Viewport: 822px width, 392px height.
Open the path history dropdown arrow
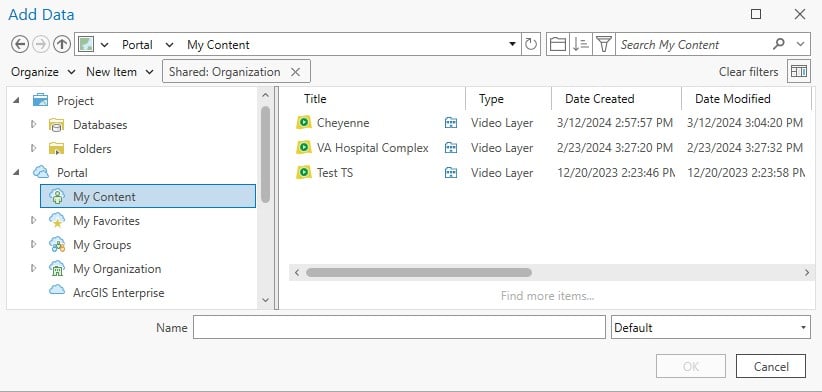coord(513,44)
